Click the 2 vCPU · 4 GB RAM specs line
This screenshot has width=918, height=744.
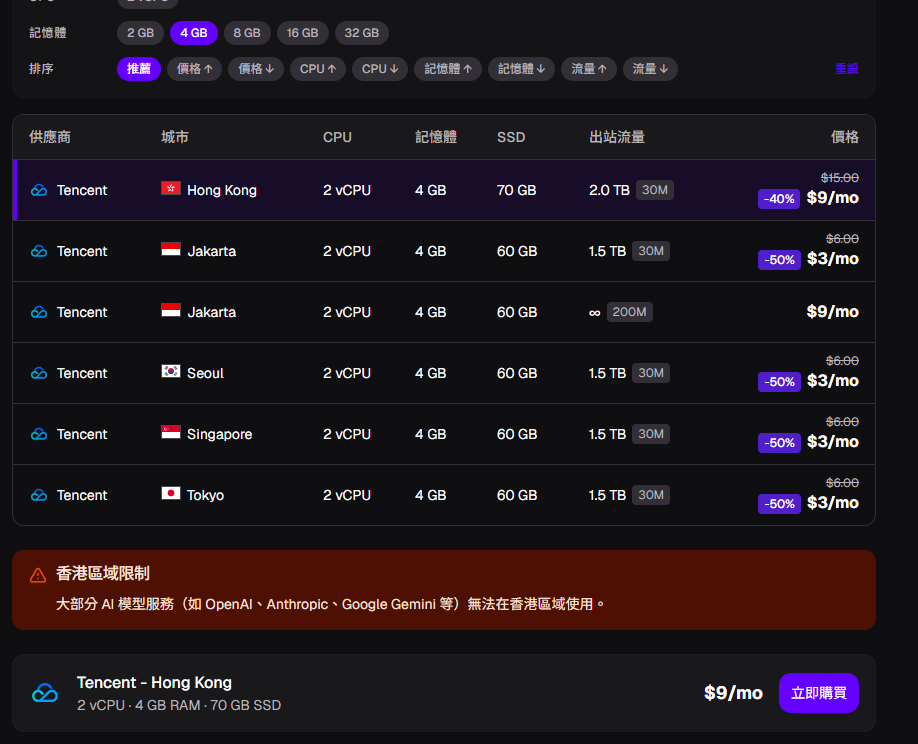tap(179, 705)
